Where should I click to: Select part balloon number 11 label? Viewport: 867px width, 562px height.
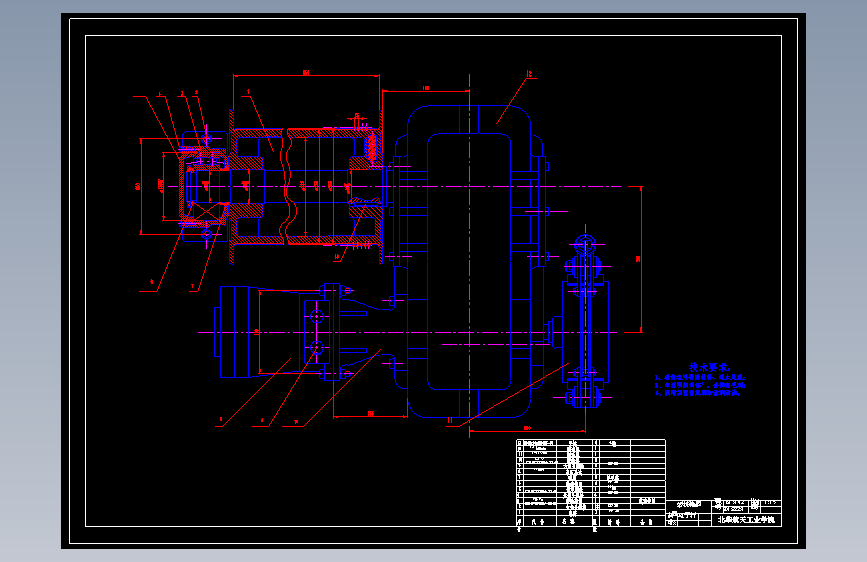pyautogui.click(x=450, y=421)
